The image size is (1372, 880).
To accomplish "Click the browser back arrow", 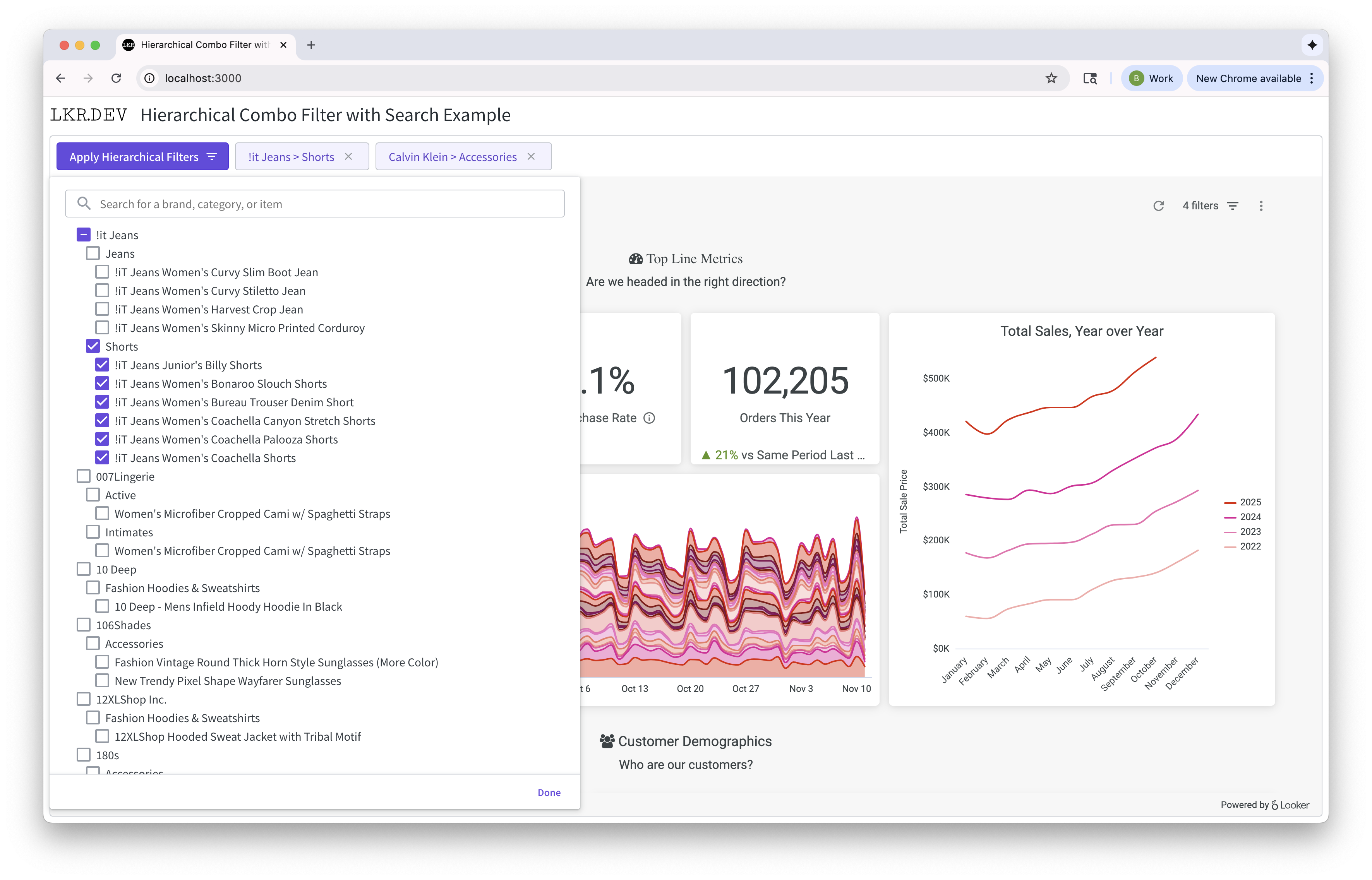I will pyautogui.click(x=61, y=78).
